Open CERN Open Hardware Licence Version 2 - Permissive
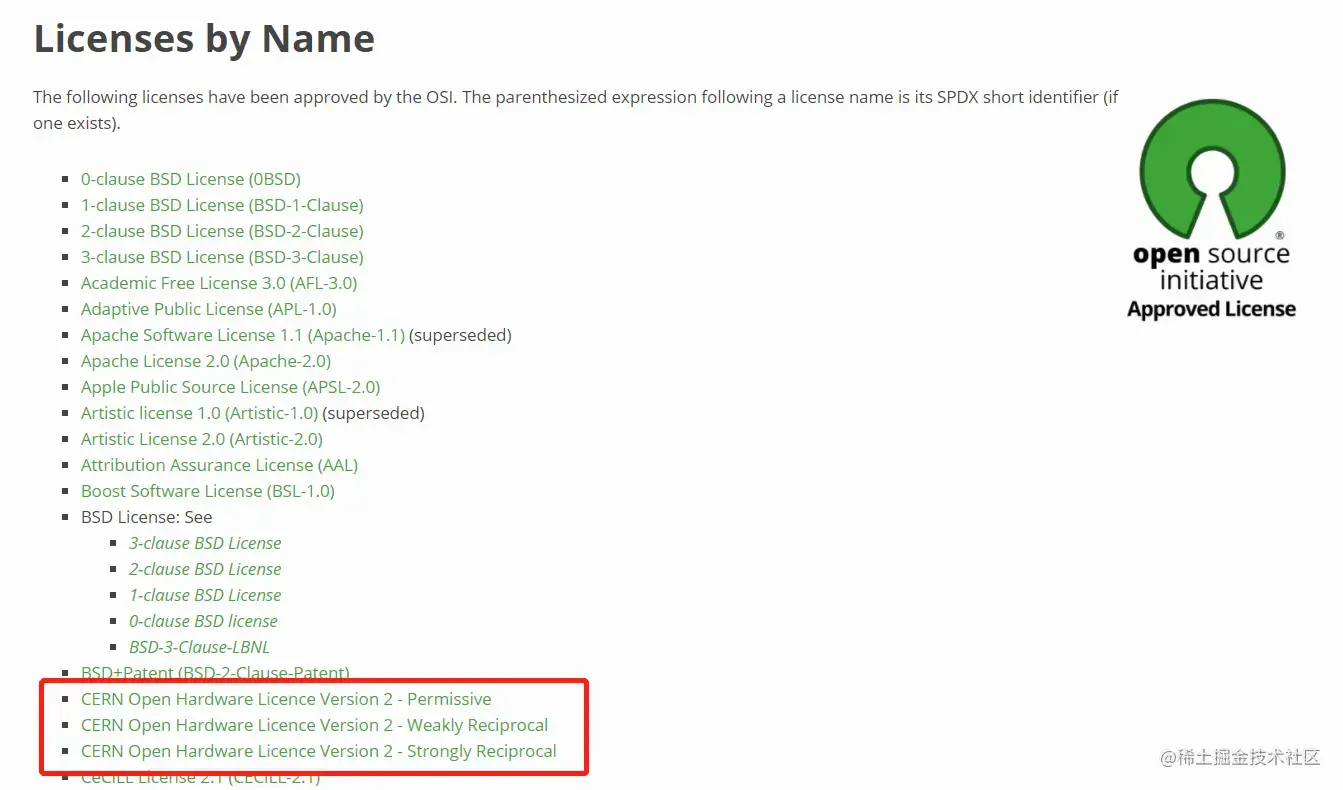This screenshot has width=1343, height=790. point(286,699)
